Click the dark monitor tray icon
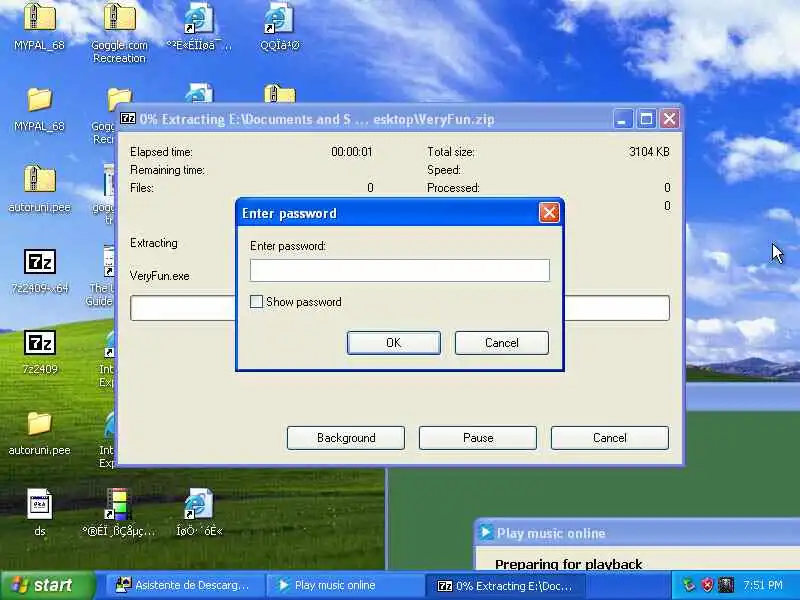The height and width of the screenshot is (600, 800). tap(726, 585)
